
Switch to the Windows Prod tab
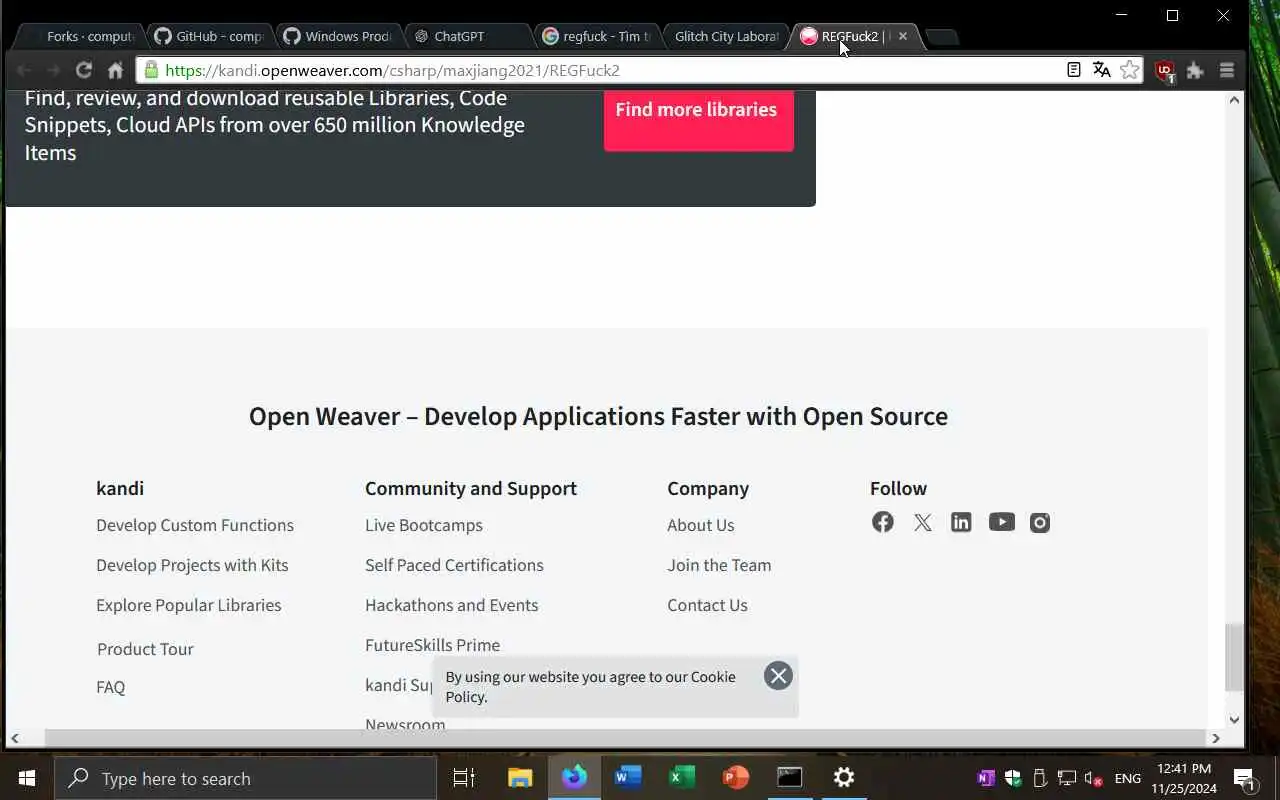point(338,36)
